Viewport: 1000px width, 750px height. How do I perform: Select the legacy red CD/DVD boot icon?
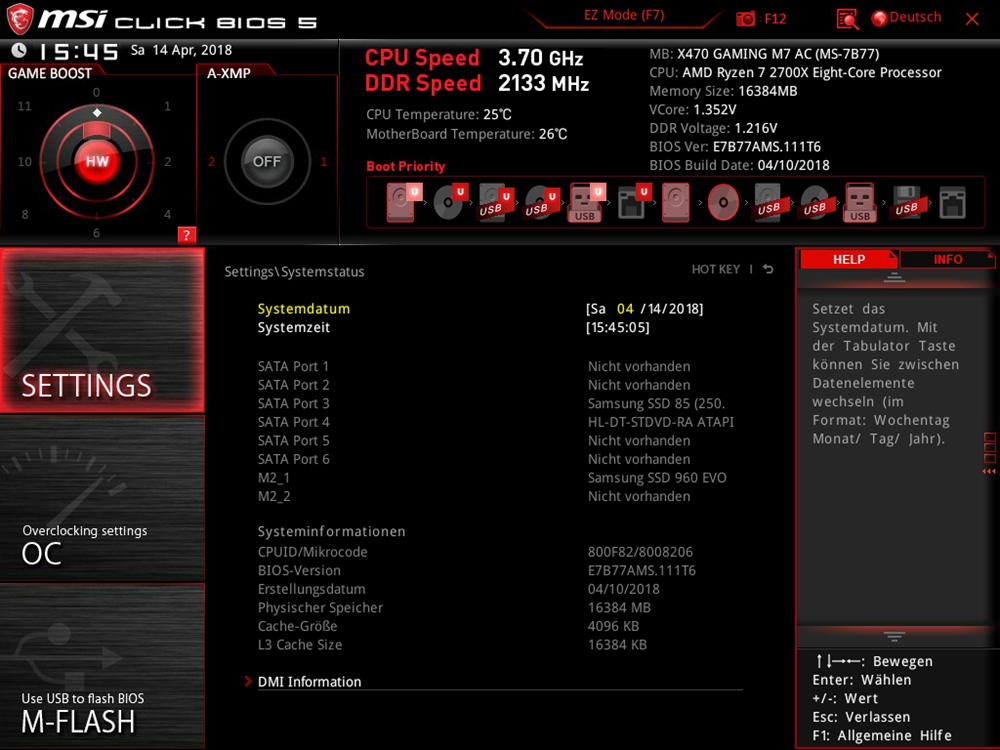click(723, 202)
